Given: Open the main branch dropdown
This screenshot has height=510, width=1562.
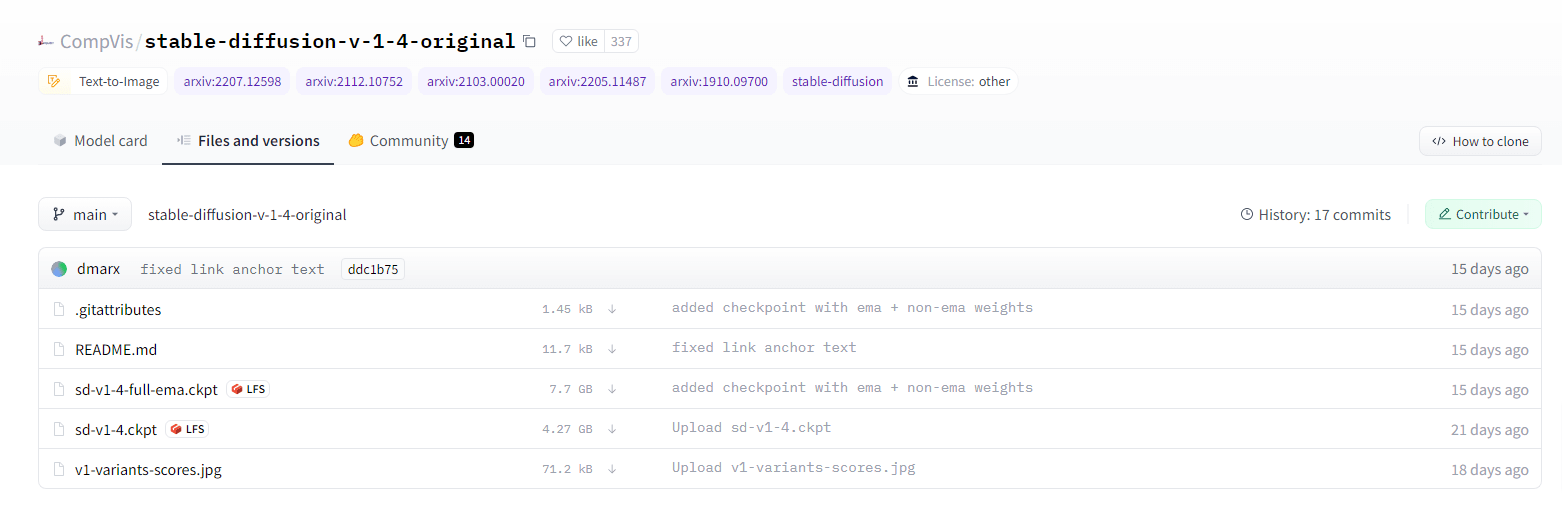Looking at the screenshot, I should (85, 214).
